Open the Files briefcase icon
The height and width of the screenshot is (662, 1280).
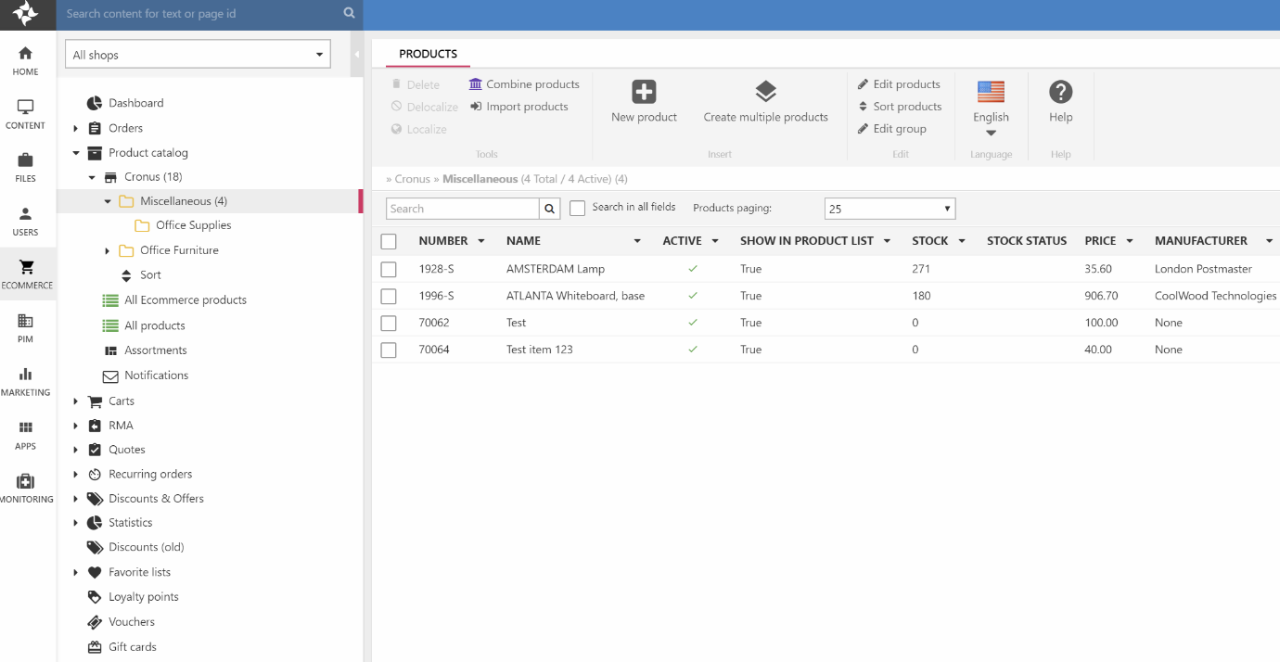pos(26,167)
